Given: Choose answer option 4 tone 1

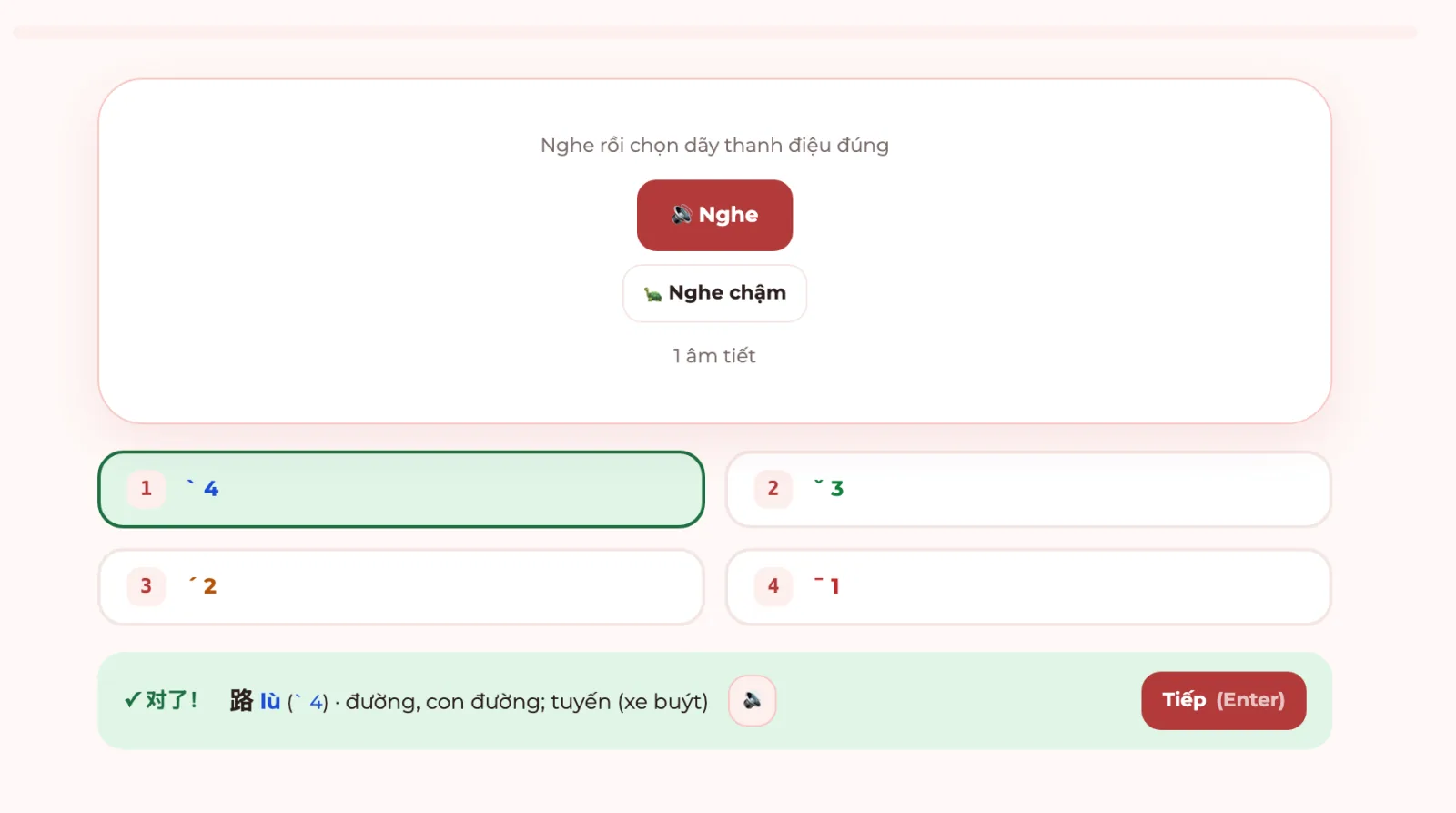Looking at the screenshot, I should [x=1028, y=586].
